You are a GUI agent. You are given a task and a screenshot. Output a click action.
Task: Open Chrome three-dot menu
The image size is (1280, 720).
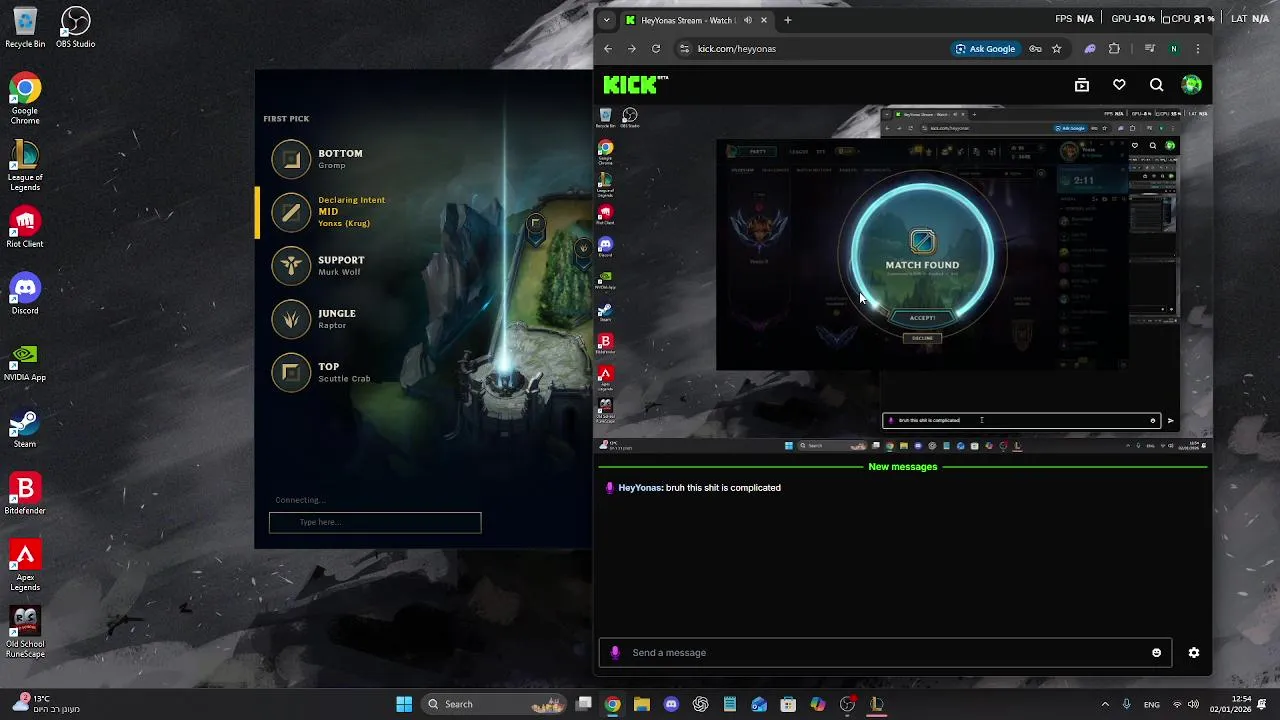1198,48
